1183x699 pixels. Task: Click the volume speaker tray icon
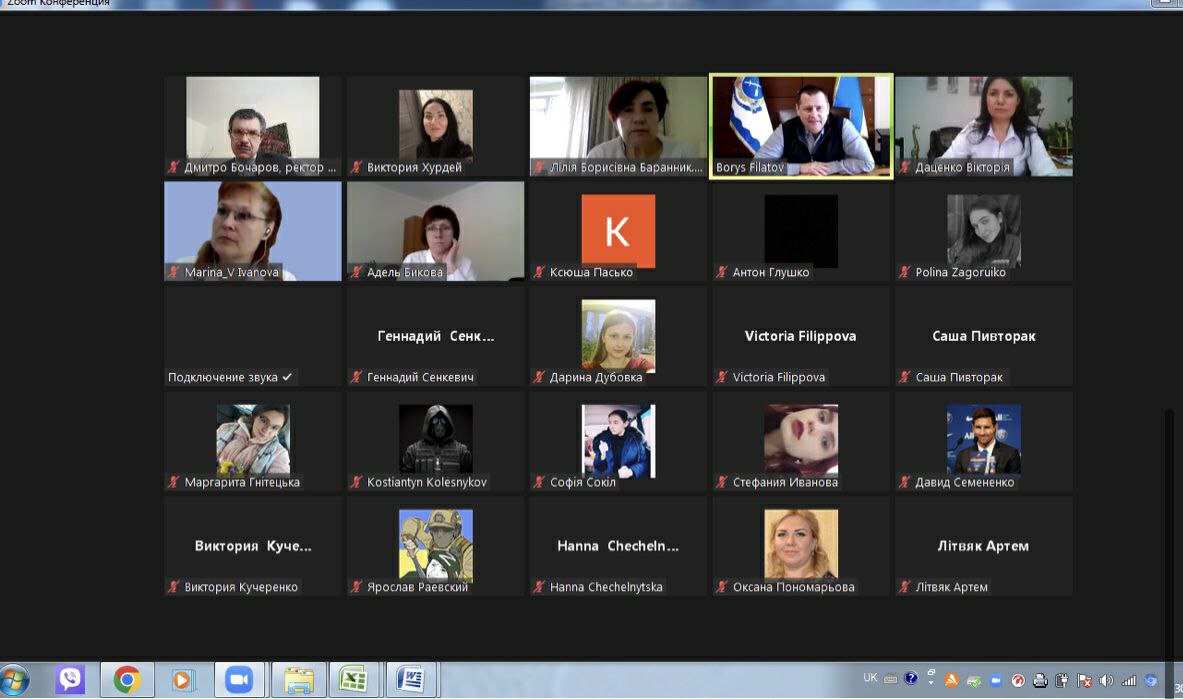tap(1106, 681)
